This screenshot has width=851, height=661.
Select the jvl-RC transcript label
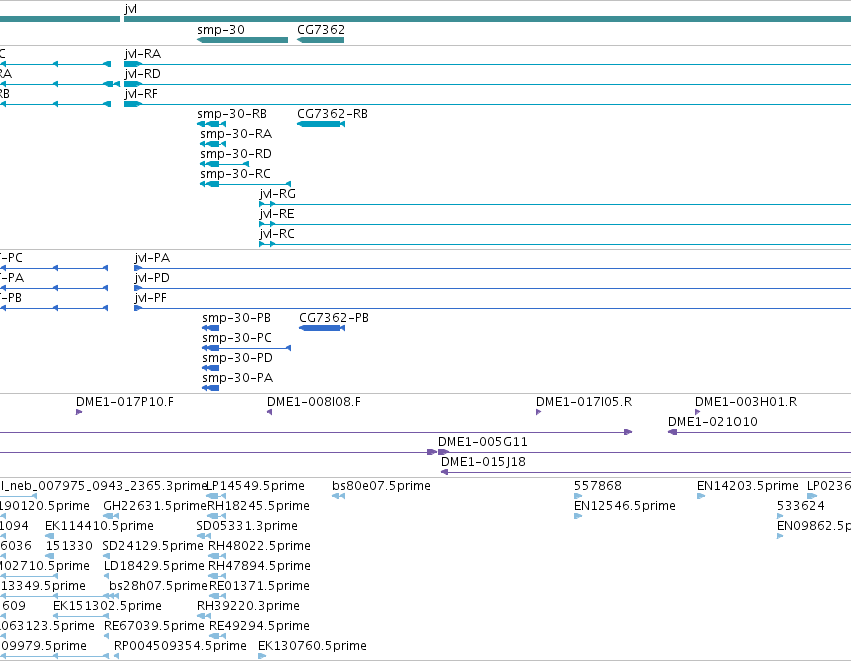click(x=277, y=234)
